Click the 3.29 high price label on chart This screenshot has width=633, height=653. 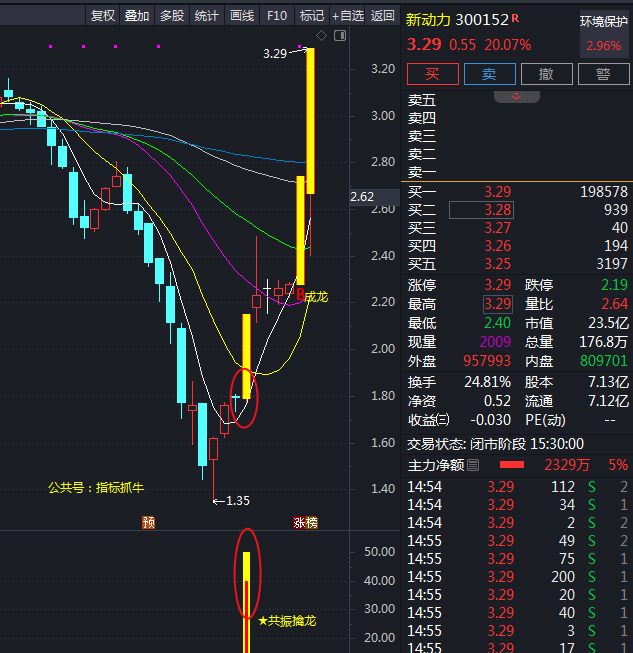pos(275,54)
